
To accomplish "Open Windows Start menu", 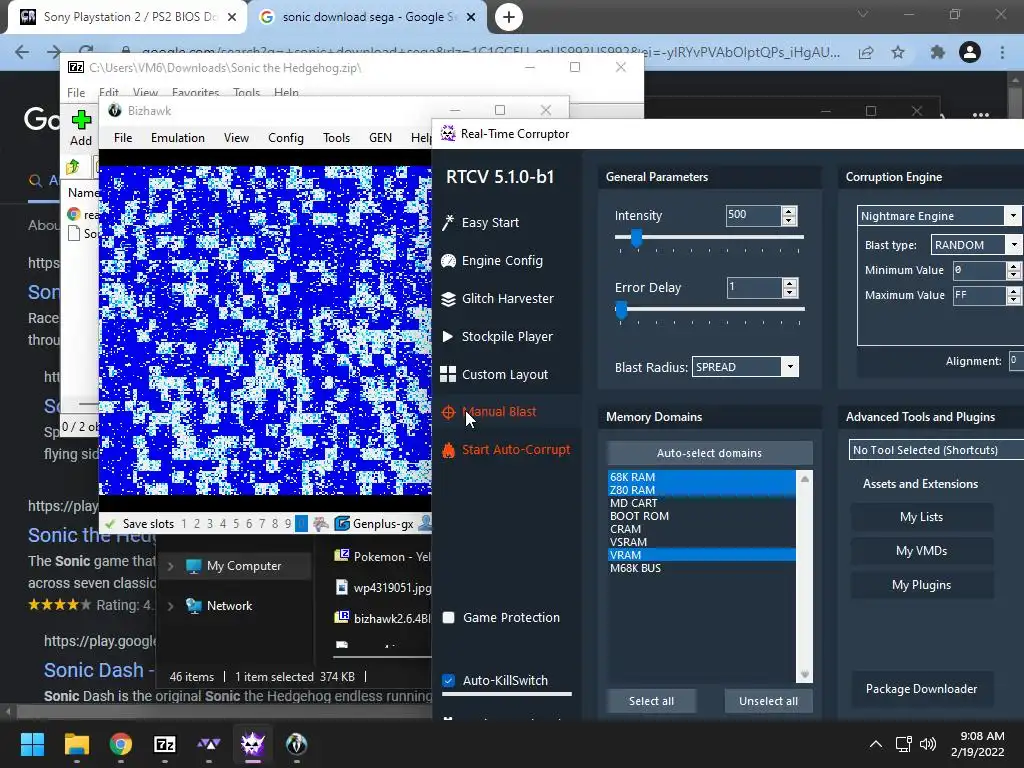I will pos(32,744).
